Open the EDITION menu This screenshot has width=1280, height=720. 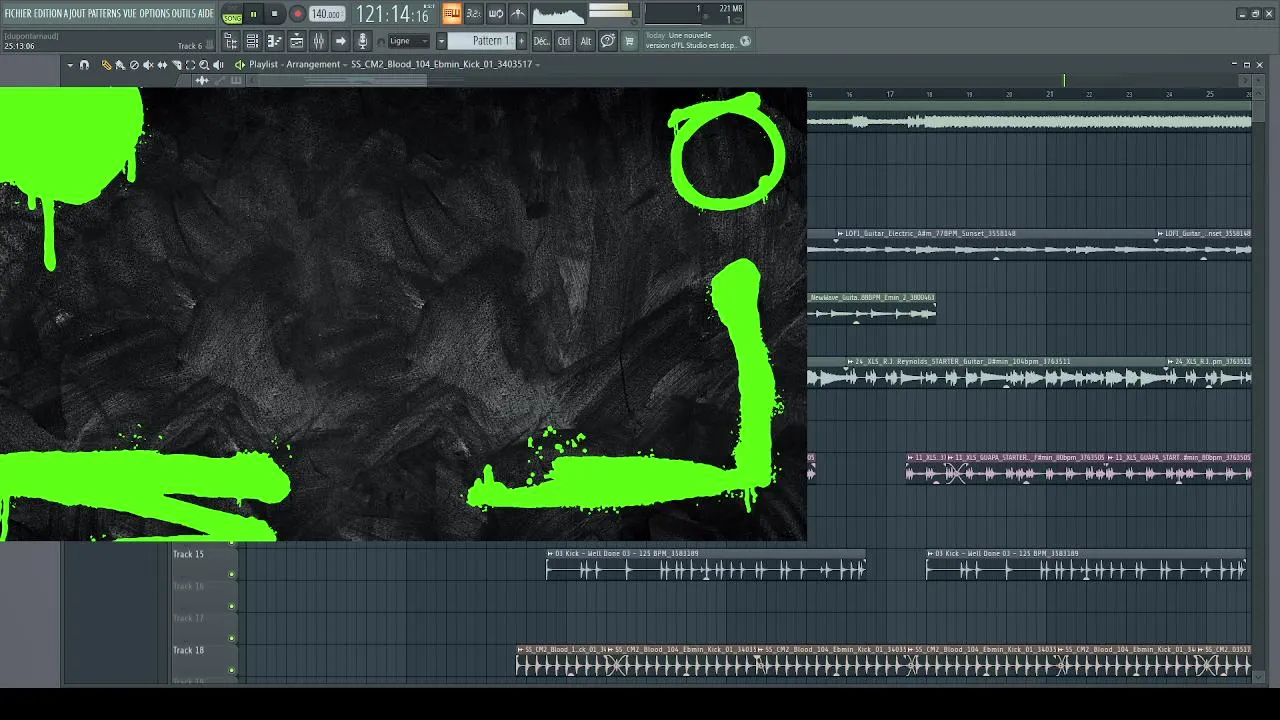tap(47, 13)
